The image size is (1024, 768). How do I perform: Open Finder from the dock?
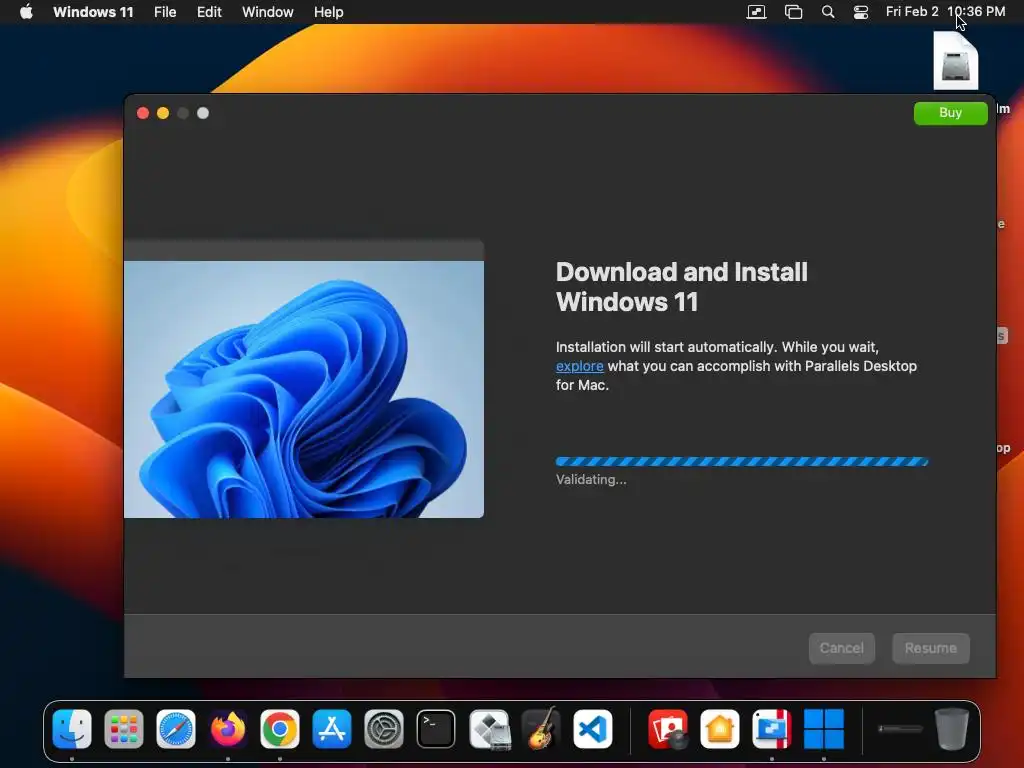coord(72,729)
